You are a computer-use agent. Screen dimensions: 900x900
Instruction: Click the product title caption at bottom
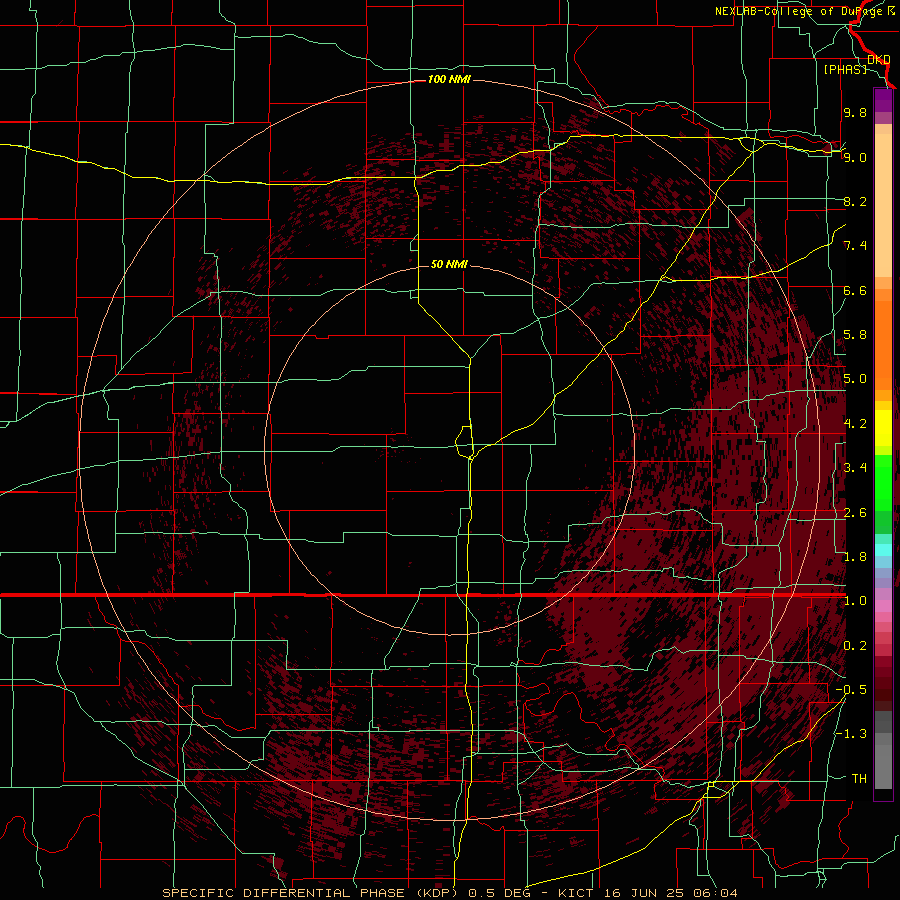[x=450, y=893]
